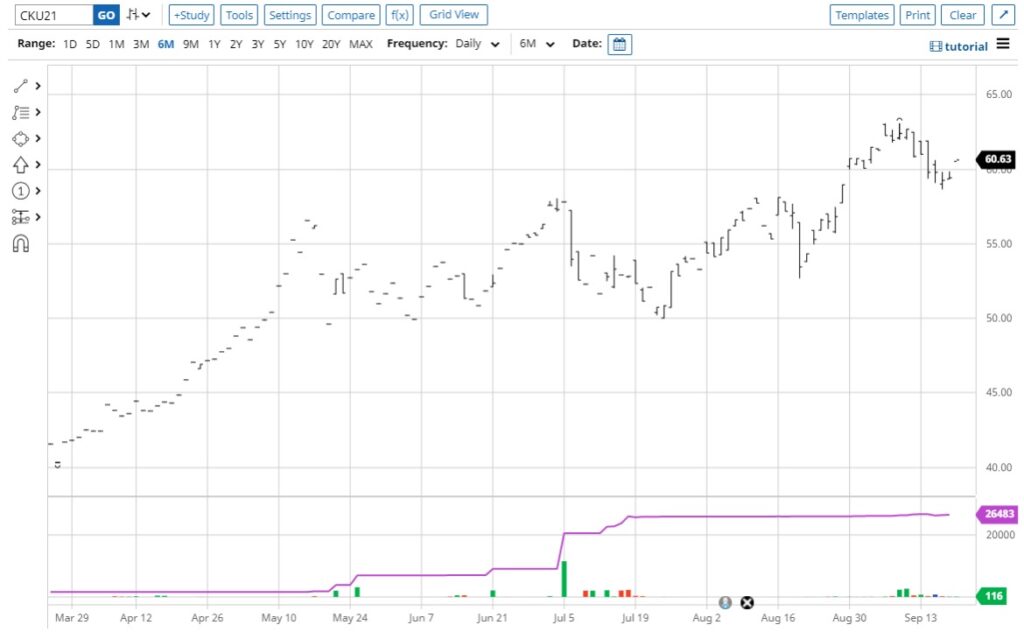Select the Fibonacci lines tool icon
Image resolution: width=1024 pixels, height=632 pixels.
point(20,112)
